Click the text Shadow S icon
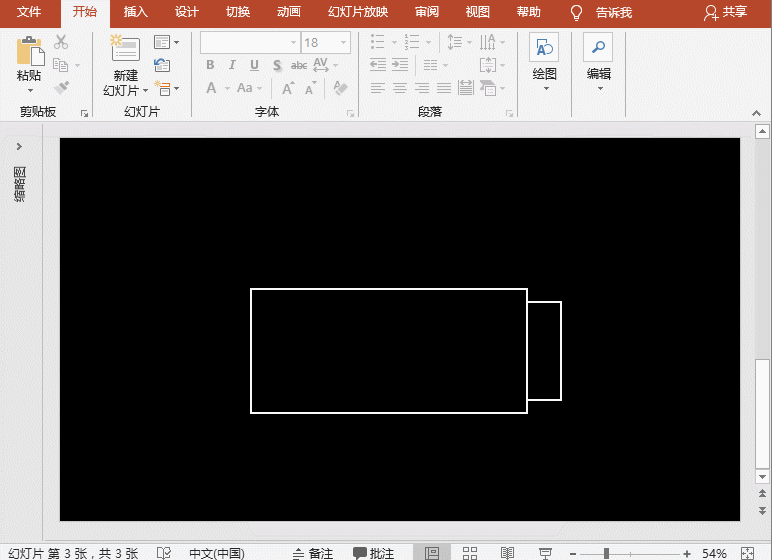The height and width of the screenshot is (560, 772). tap(277, 66)
